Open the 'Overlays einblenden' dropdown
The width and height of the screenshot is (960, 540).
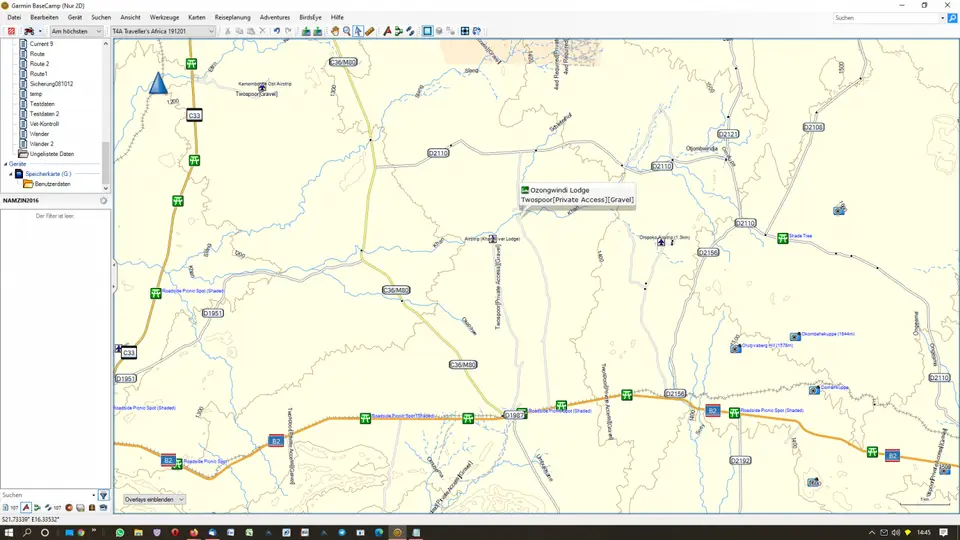154,500
